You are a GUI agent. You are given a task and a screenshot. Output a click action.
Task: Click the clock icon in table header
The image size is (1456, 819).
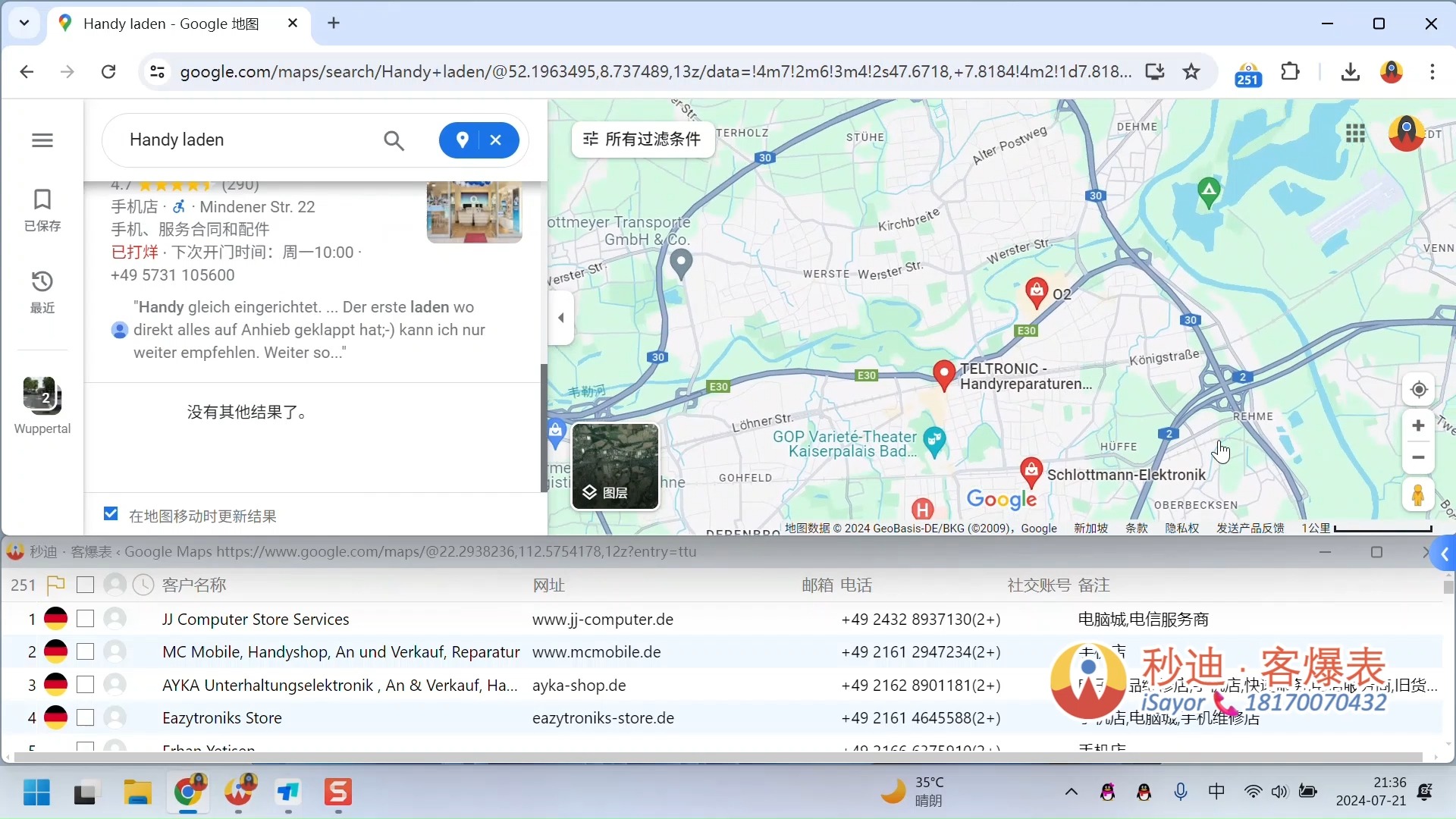(143, 585)
